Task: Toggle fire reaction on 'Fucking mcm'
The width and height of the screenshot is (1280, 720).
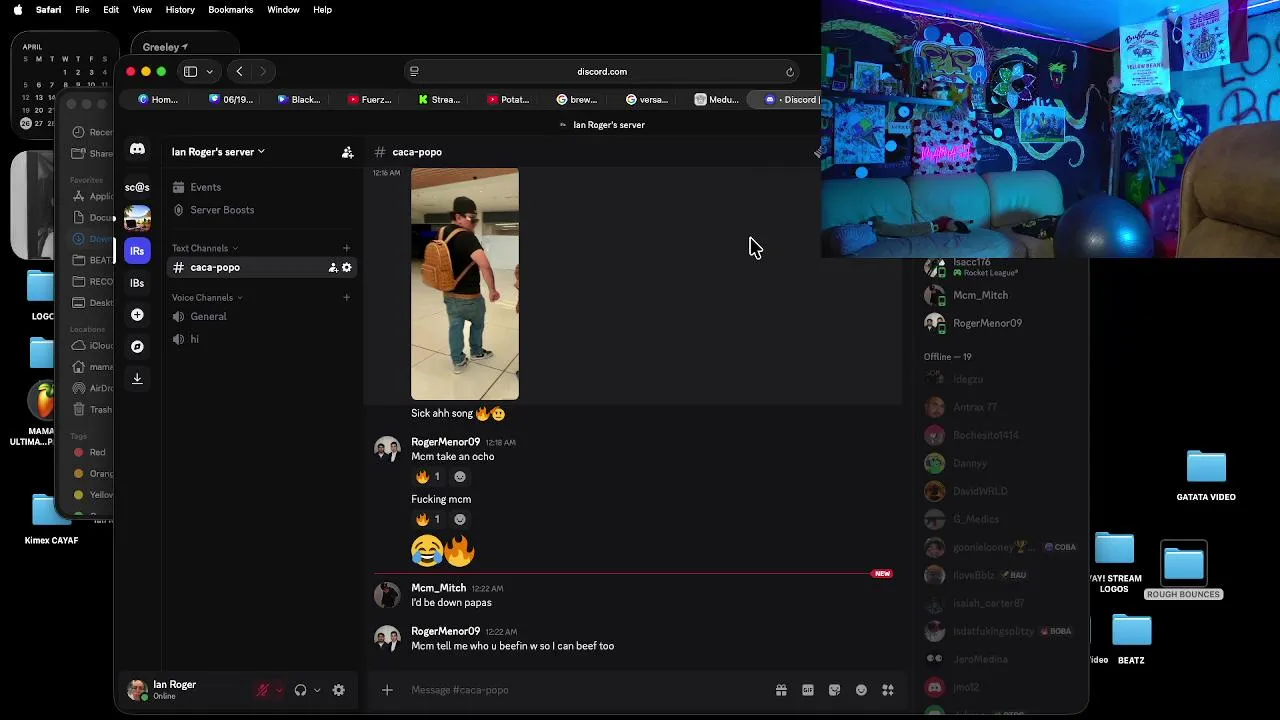Action: (428, 520)
